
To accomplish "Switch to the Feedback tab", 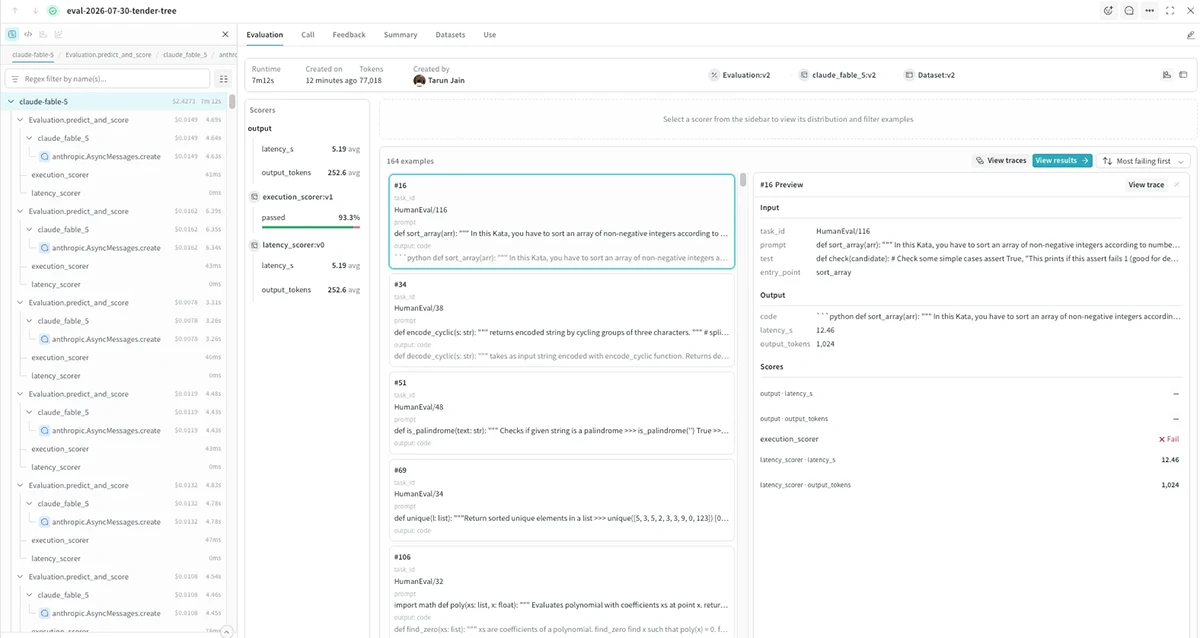I will pos(349,35).
